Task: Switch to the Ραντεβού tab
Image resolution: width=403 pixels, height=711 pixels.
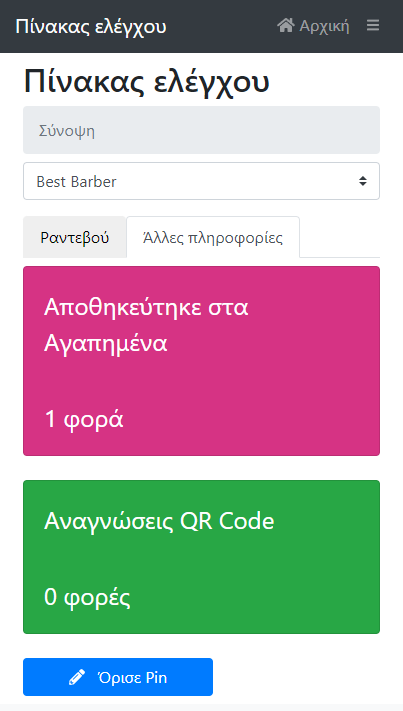Action: (x=75, y=237)
